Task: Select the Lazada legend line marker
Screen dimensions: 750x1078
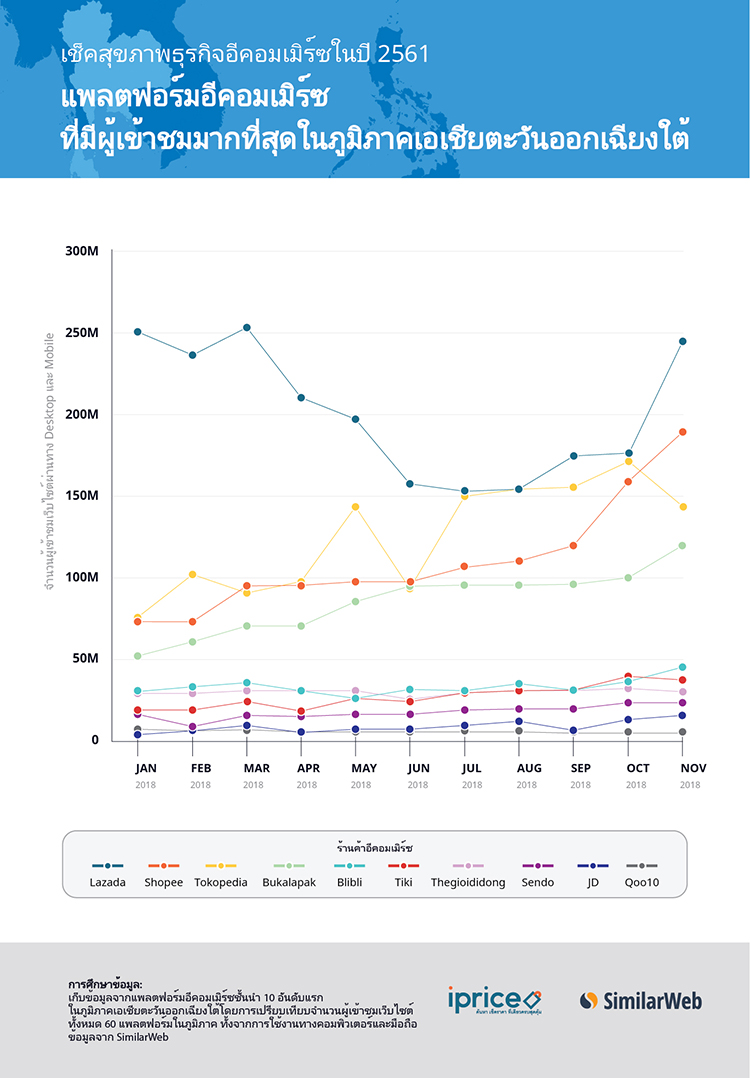Action: click(x=108, y=865)
